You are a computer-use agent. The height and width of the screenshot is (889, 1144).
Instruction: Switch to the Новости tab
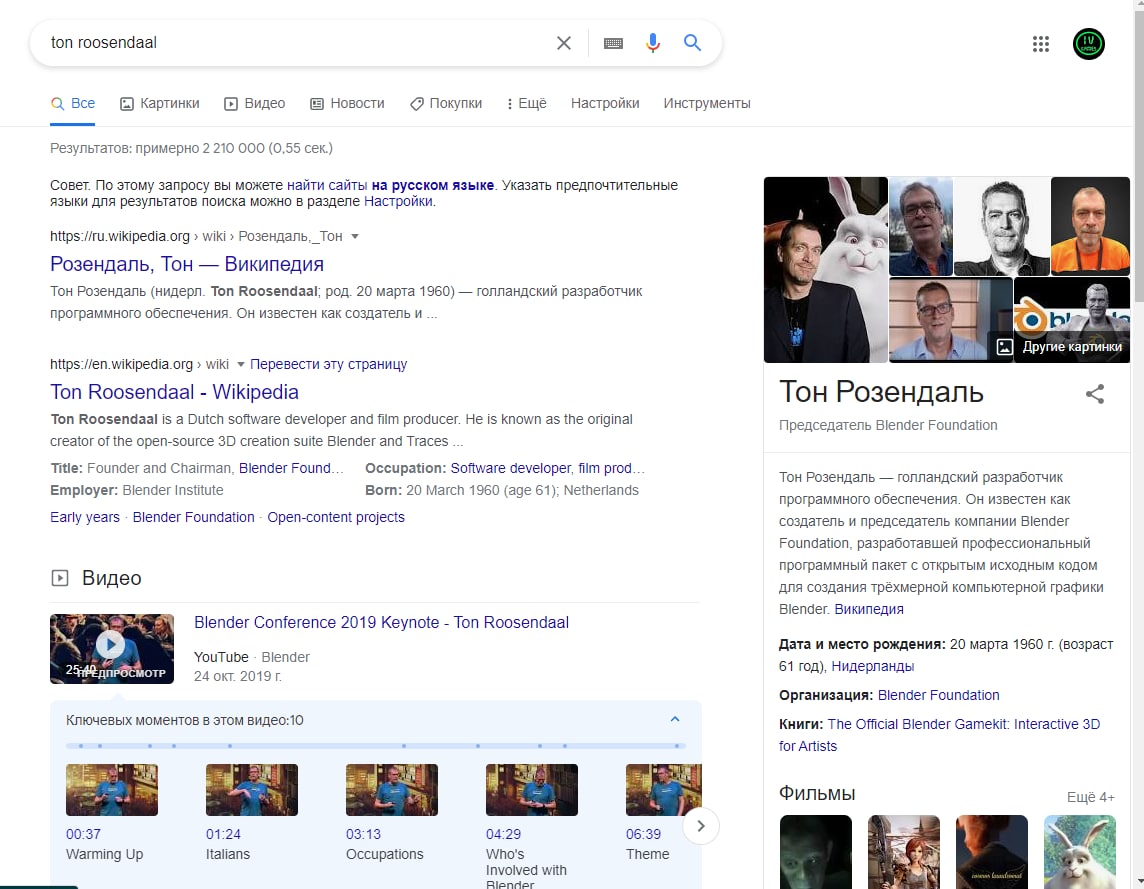(347, 104)
